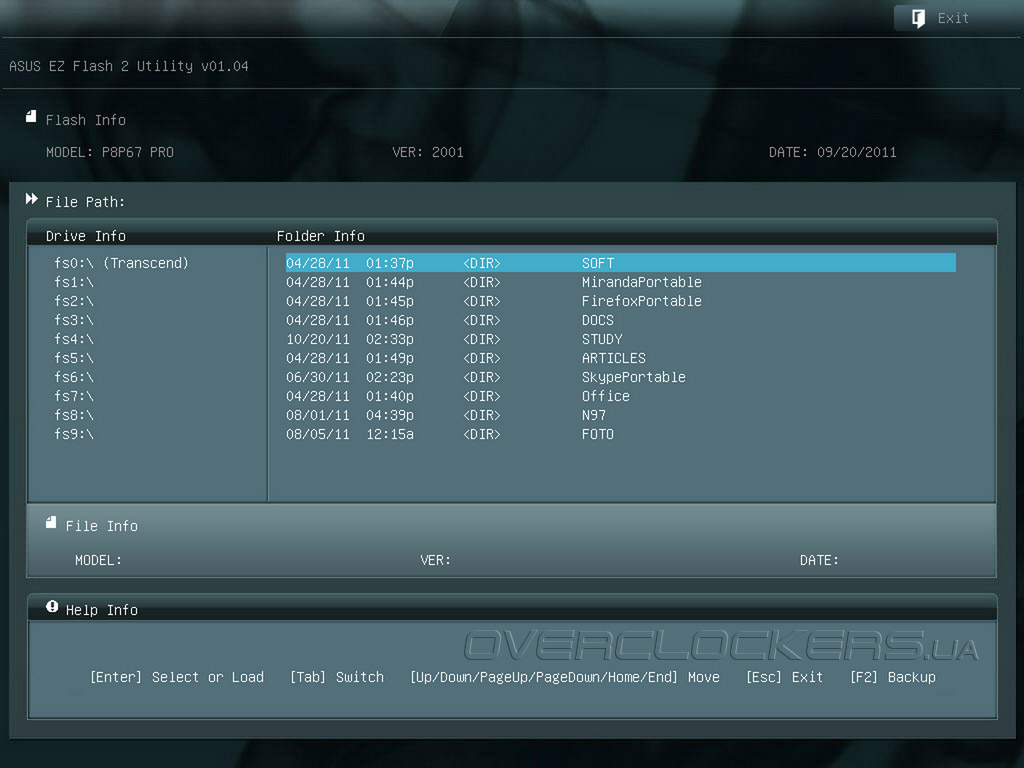
Task: Open the DOCS folder
Action: tap(620, 320)
